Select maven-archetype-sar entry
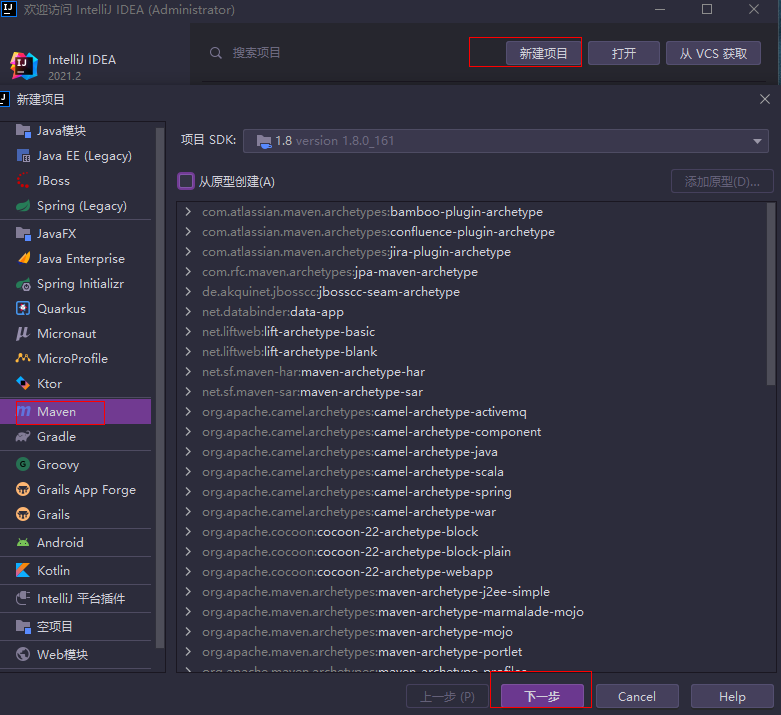781x715 pixels. (312, 392)
